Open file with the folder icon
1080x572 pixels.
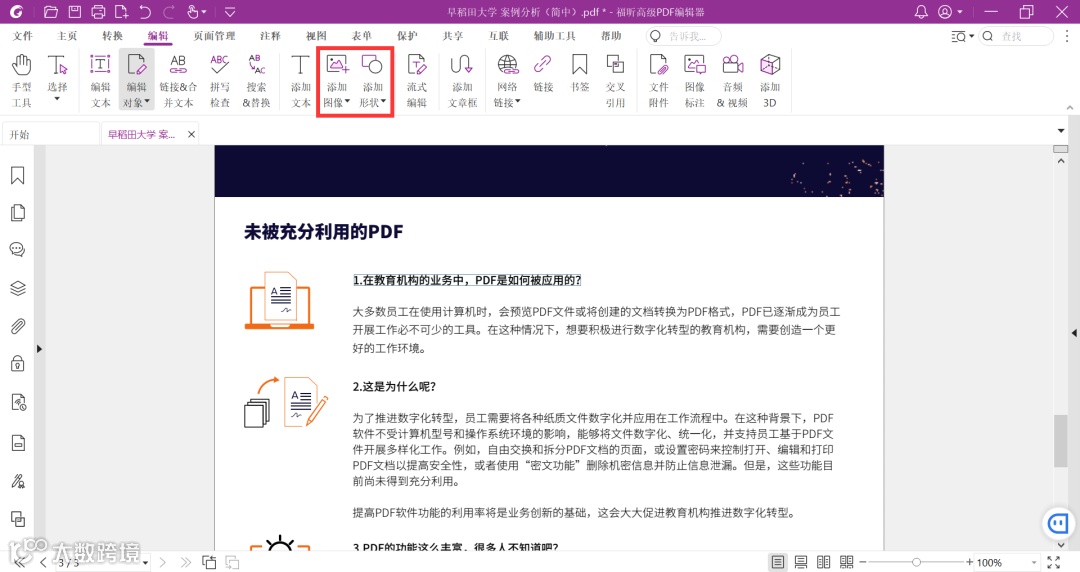coord(51,12)
